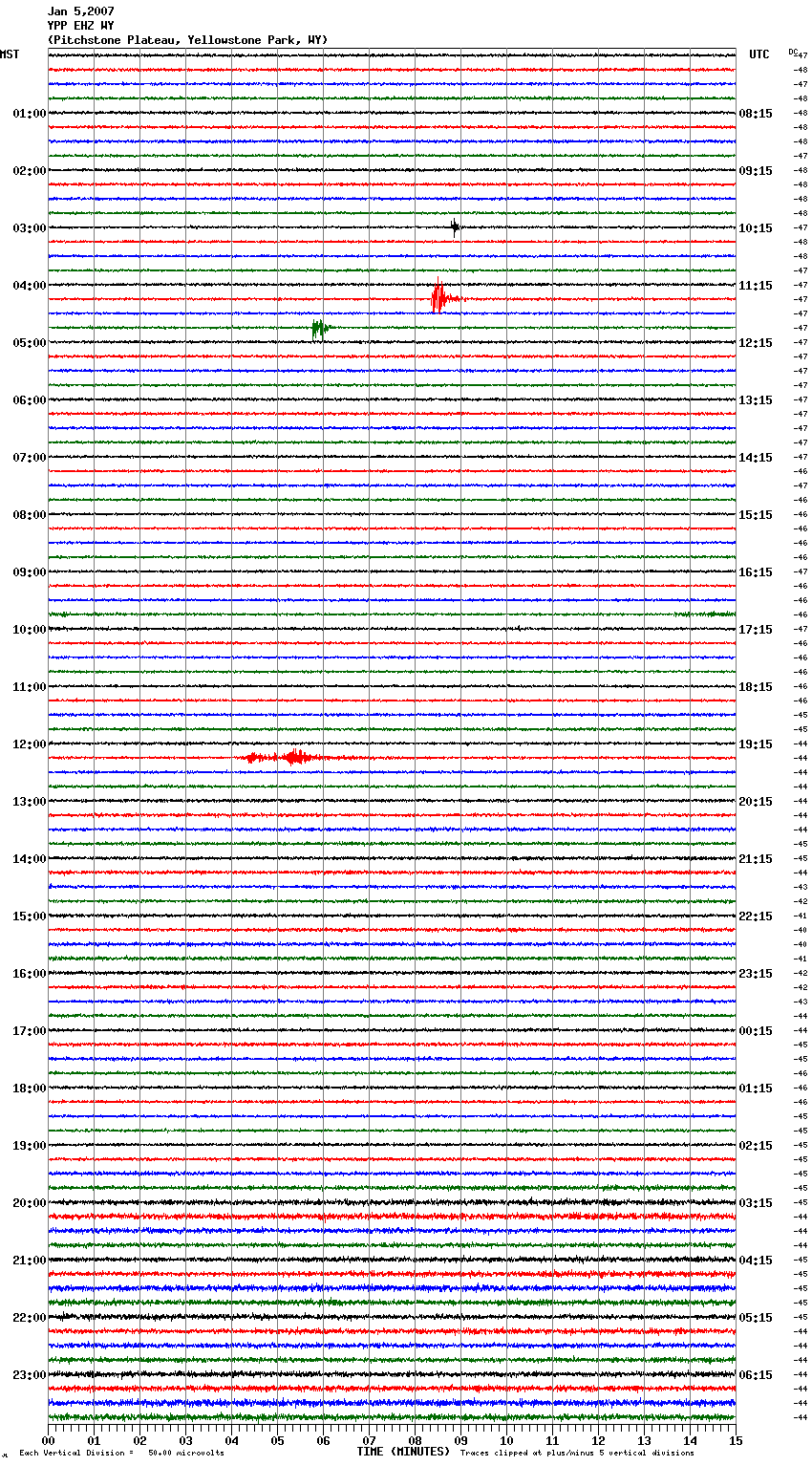Select the station code YPP EHZ WY
This screenshot has height=1466, width=812.
click(81, 26)
